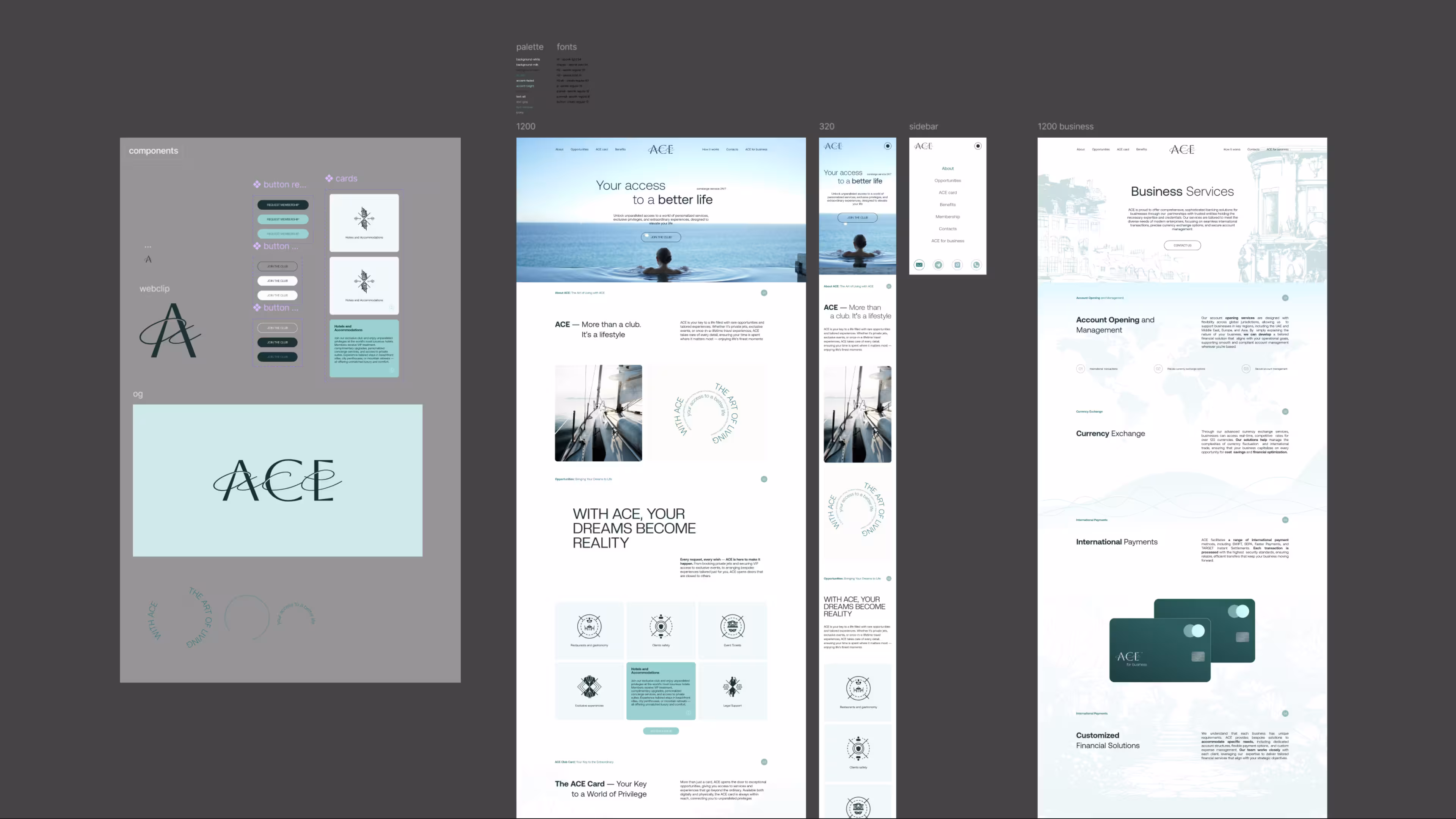The width and height of the screenshot is (1456, 819).
Task: Click 'Membership' in the sidebar menu
Action: [x=947, y=217]
